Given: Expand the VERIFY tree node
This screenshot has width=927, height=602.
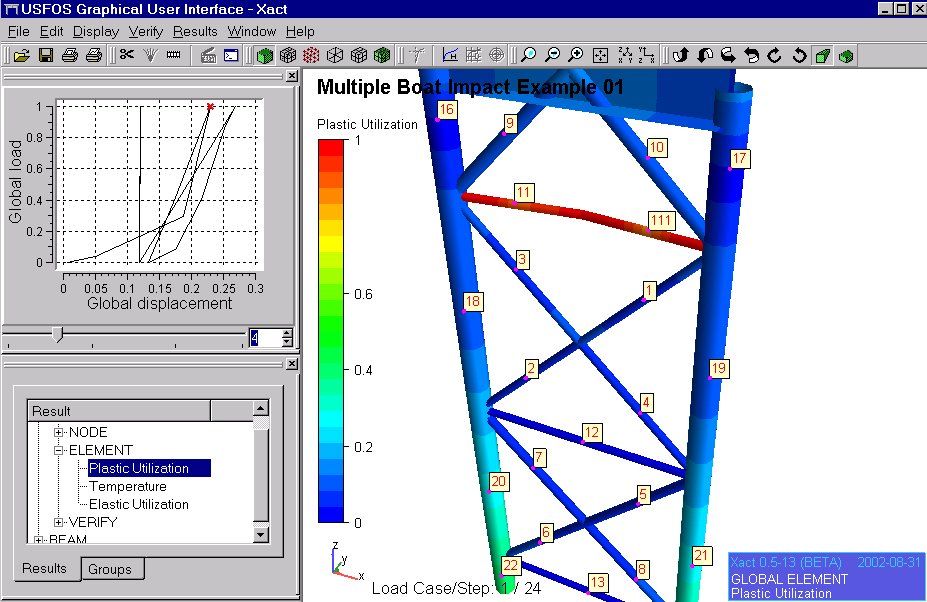Looking at the screenshot, I should 59,522.
